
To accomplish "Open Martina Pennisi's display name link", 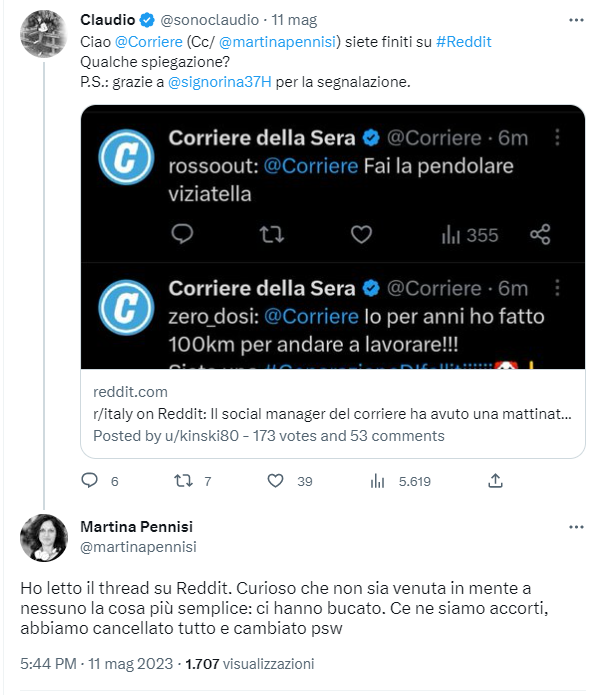I will point(136,527).
